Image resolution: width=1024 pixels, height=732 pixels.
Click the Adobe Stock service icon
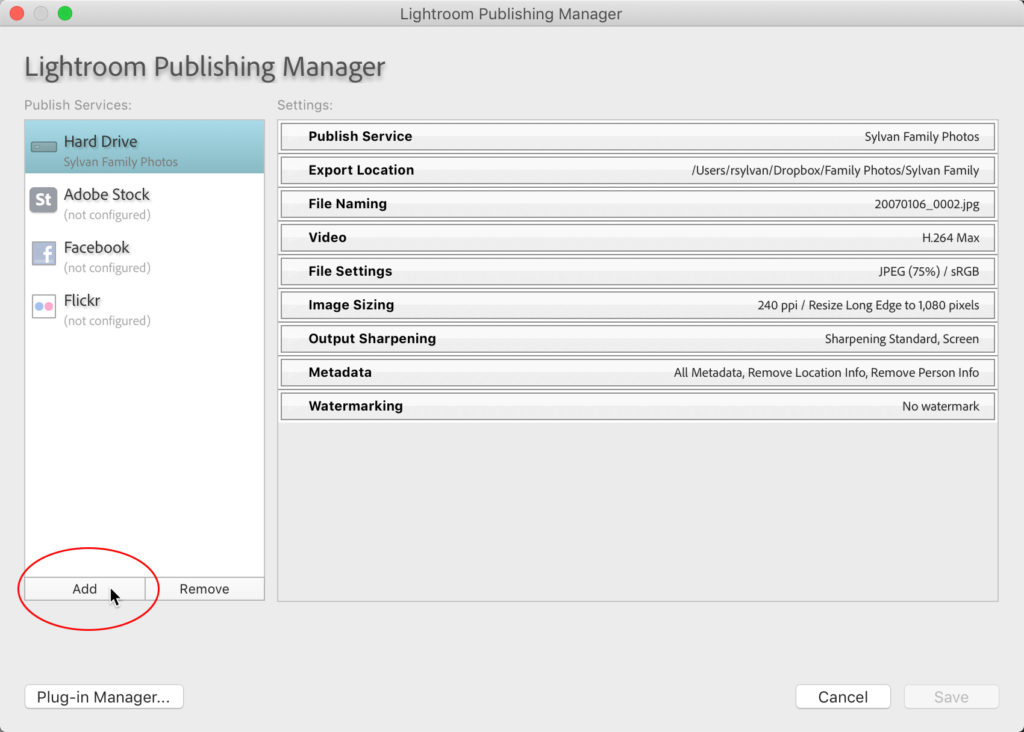click(x=42, y=201)
